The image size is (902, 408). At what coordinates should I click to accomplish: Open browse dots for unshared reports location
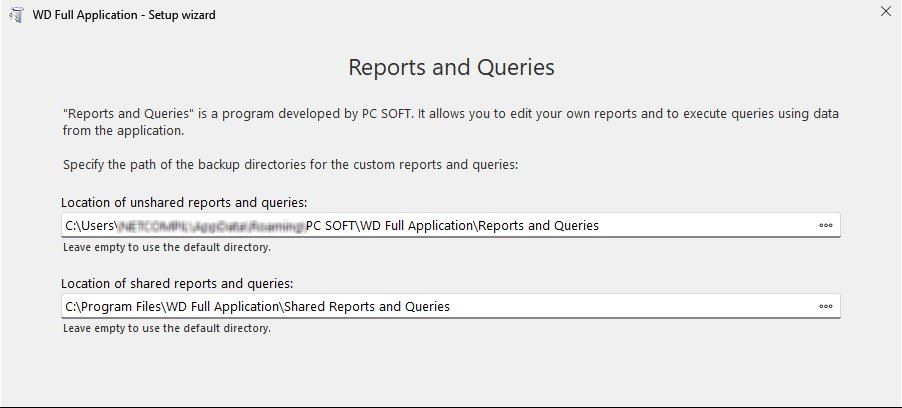pyautogui.click(x=825, y=226)
